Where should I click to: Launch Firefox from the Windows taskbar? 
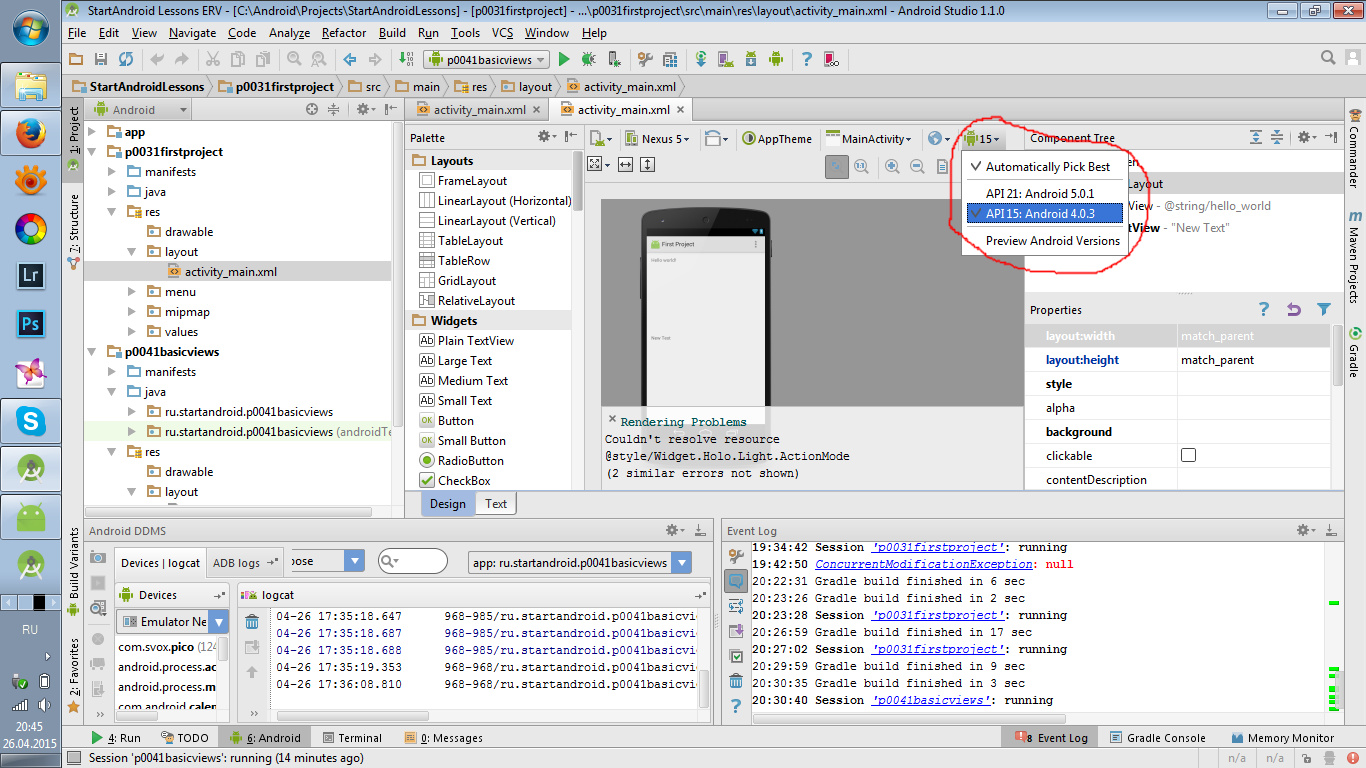click(x=30, y=133)
